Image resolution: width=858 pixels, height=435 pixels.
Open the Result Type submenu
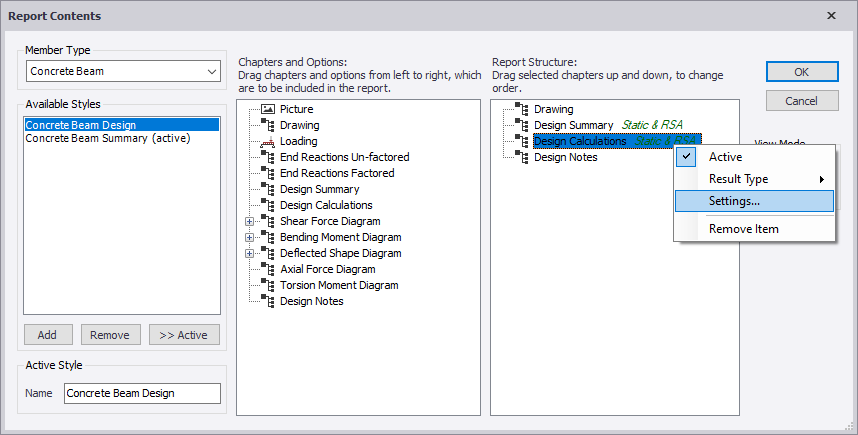click(x=754, y=179)
